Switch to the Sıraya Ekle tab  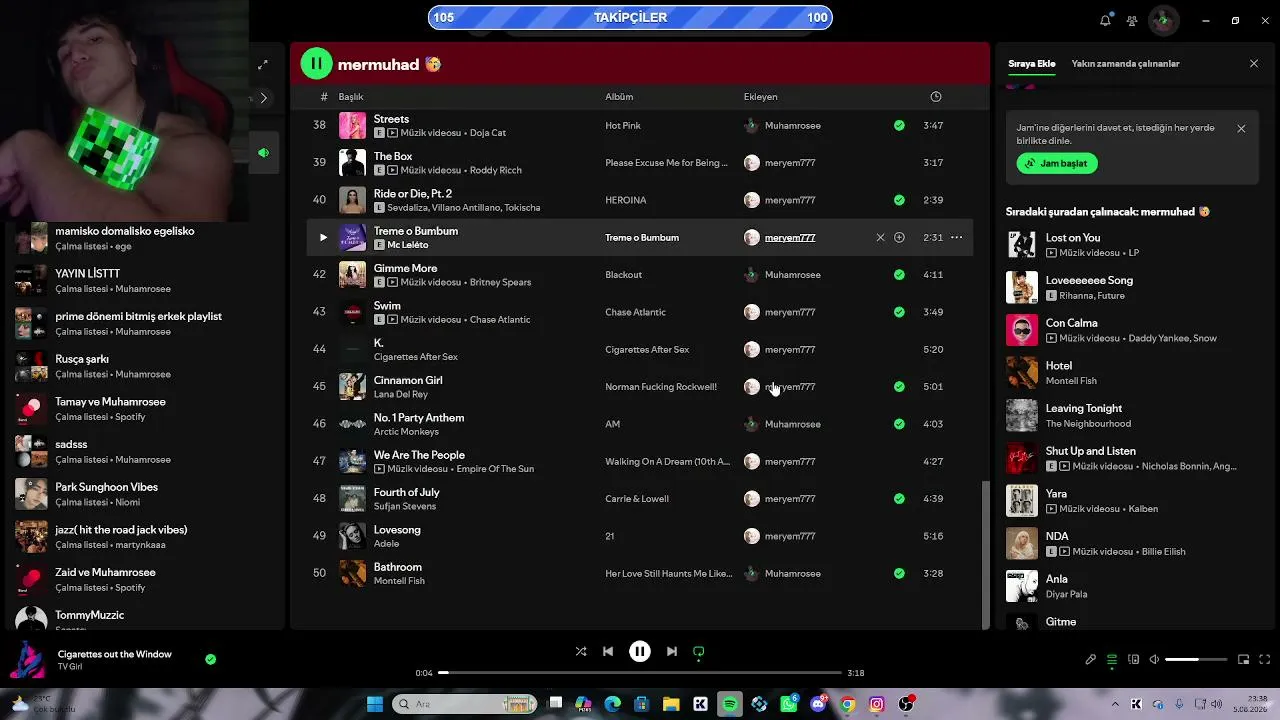(1032, 64)
